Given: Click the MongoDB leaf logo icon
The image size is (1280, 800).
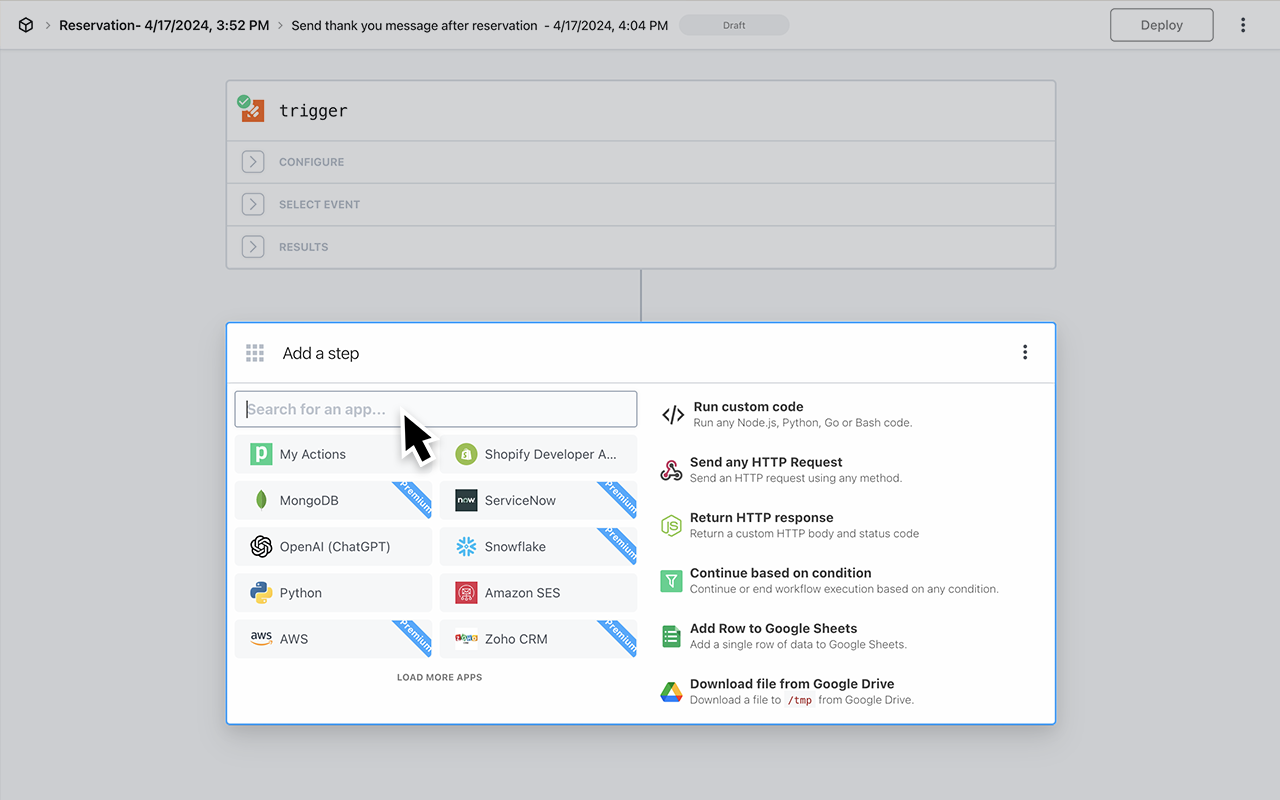Looking at the screenshot, I should pyautogui.click(x=261, y=500).
